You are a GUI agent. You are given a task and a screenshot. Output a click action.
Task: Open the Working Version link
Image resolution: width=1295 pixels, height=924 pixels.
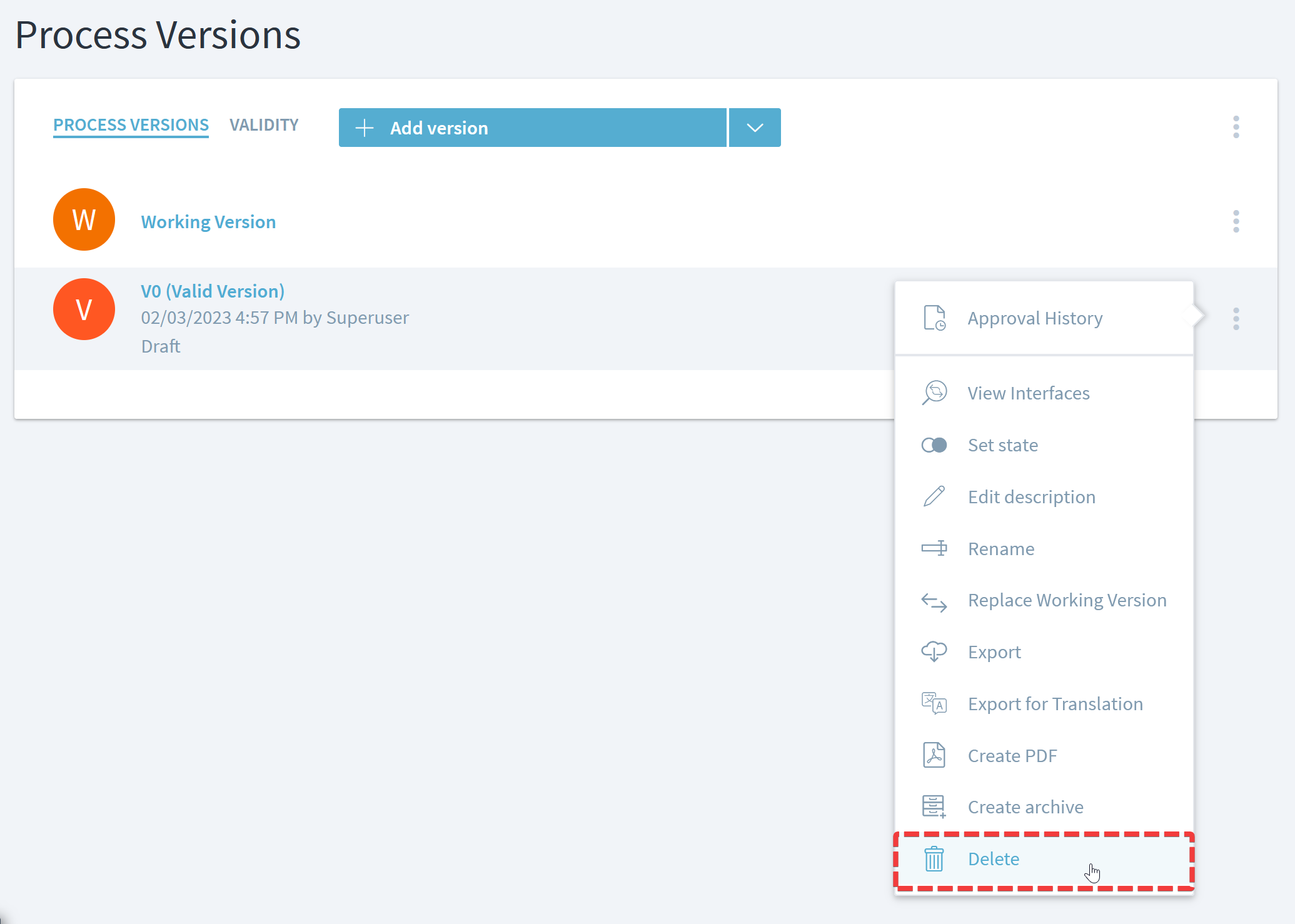208,222
